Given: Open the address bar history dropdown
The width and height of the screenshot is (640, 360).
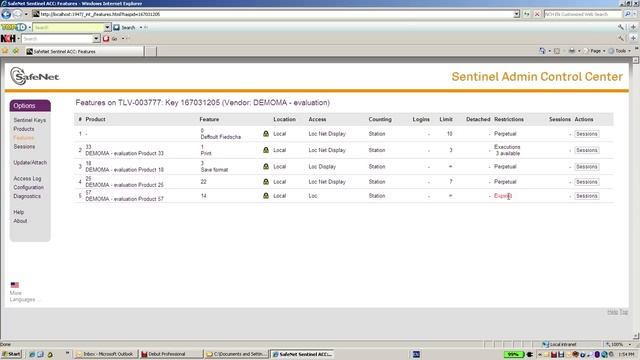Looking at the screenshot, I should [x=516, y=14].
